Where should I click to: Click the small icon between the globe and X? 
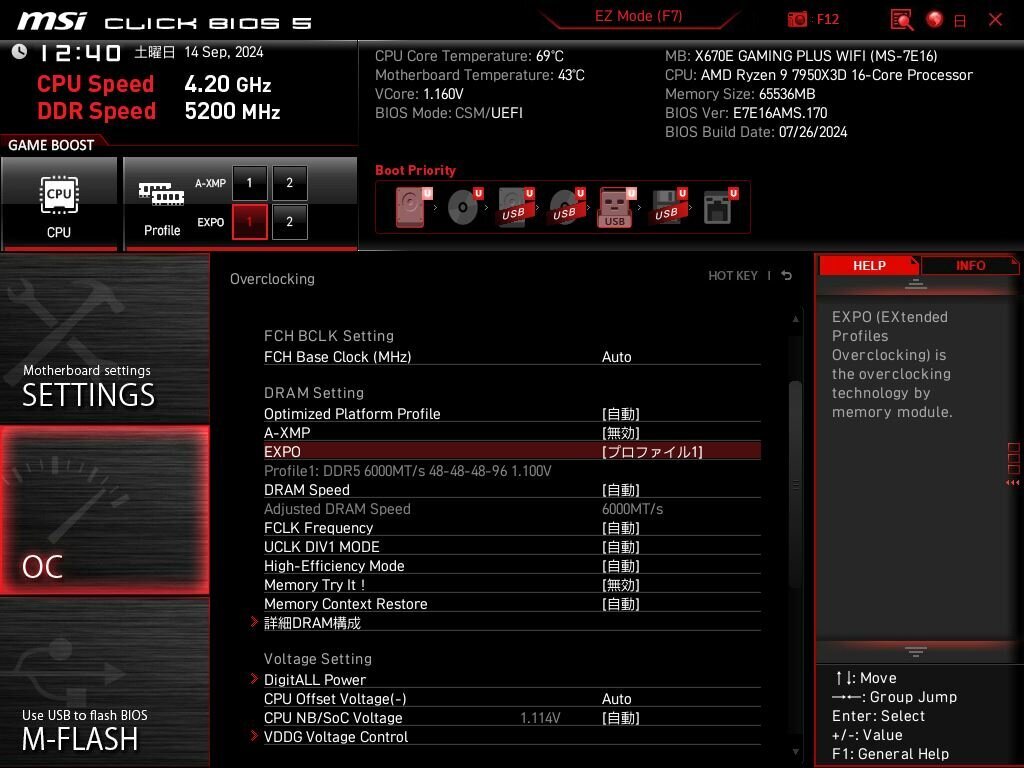click(x=960, y=21)
